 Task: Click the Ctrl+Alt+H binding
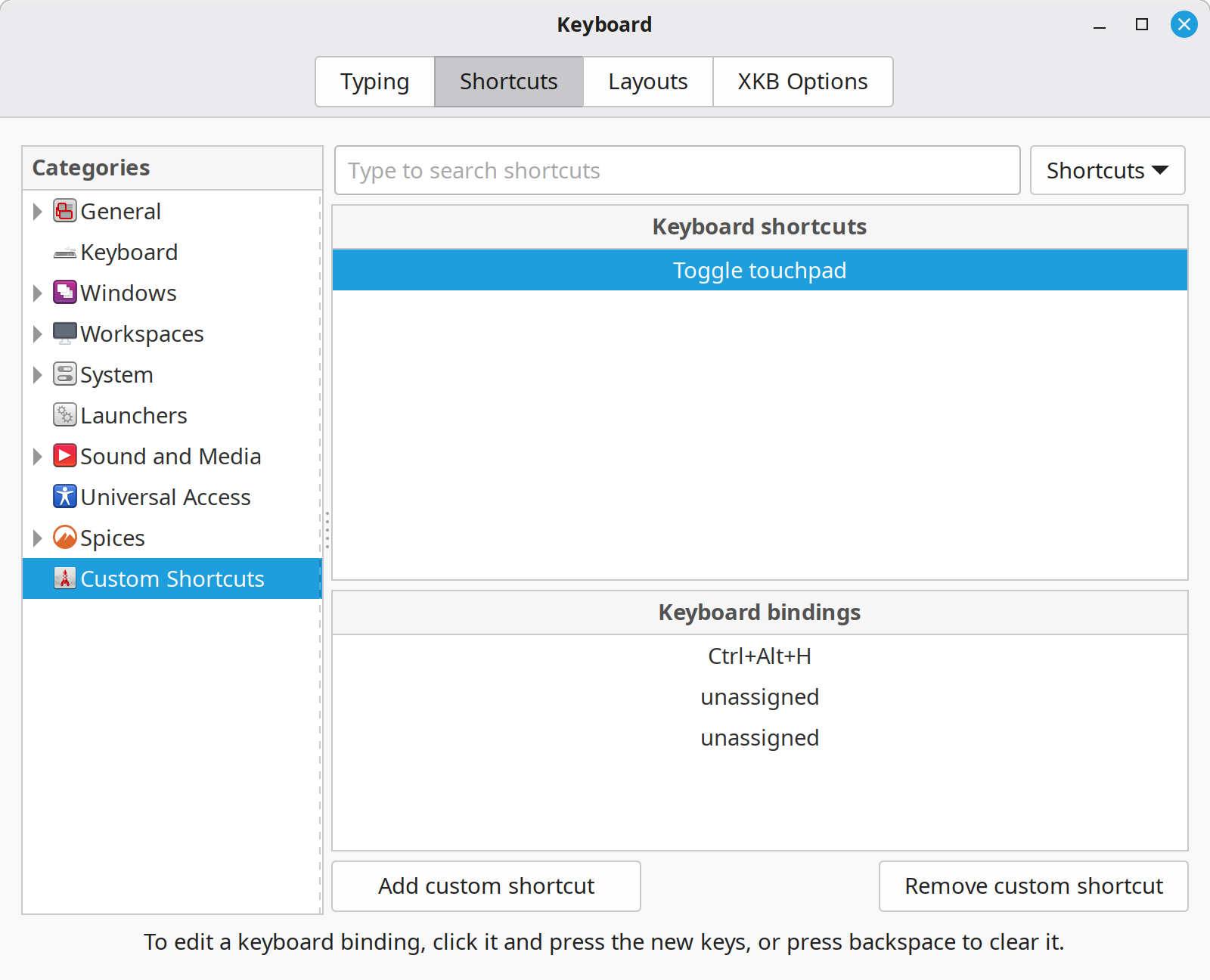point(760,656)
